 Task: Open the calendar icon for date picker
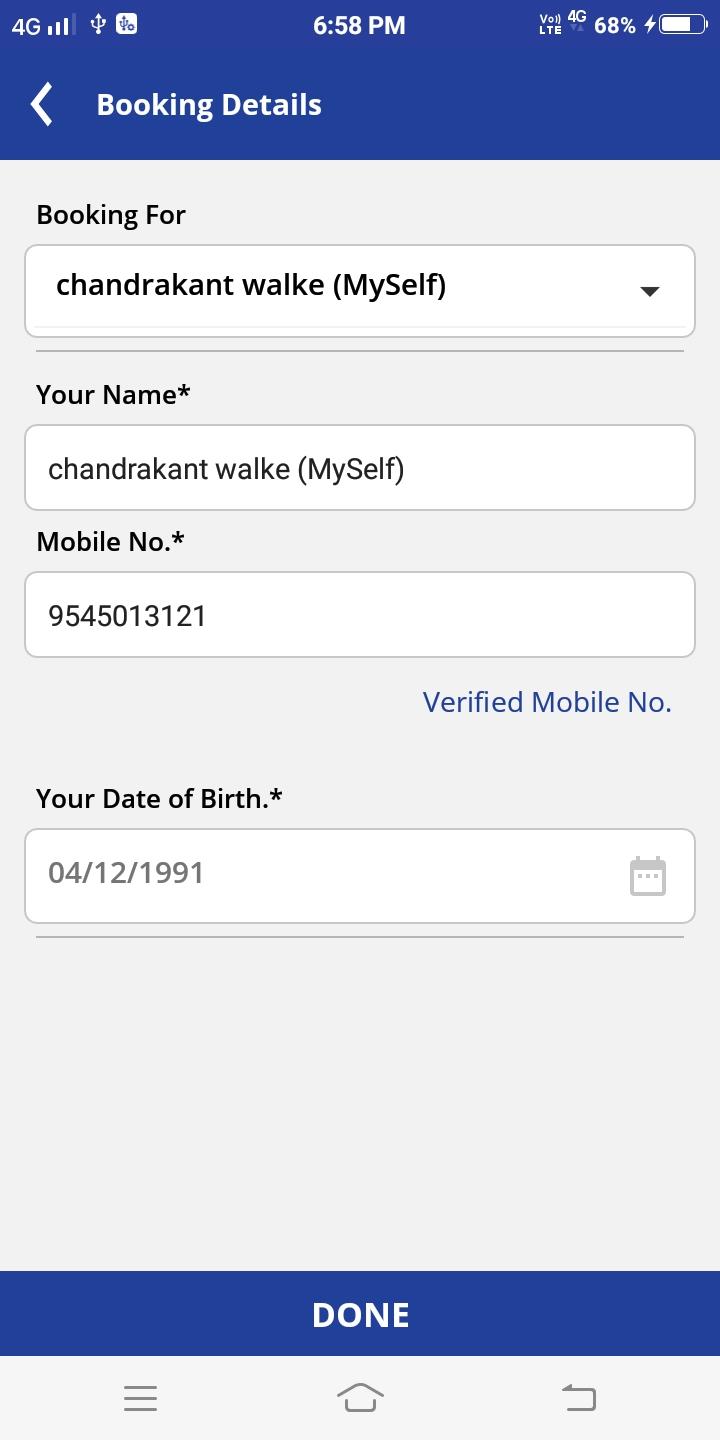click(x=648, y=876)
